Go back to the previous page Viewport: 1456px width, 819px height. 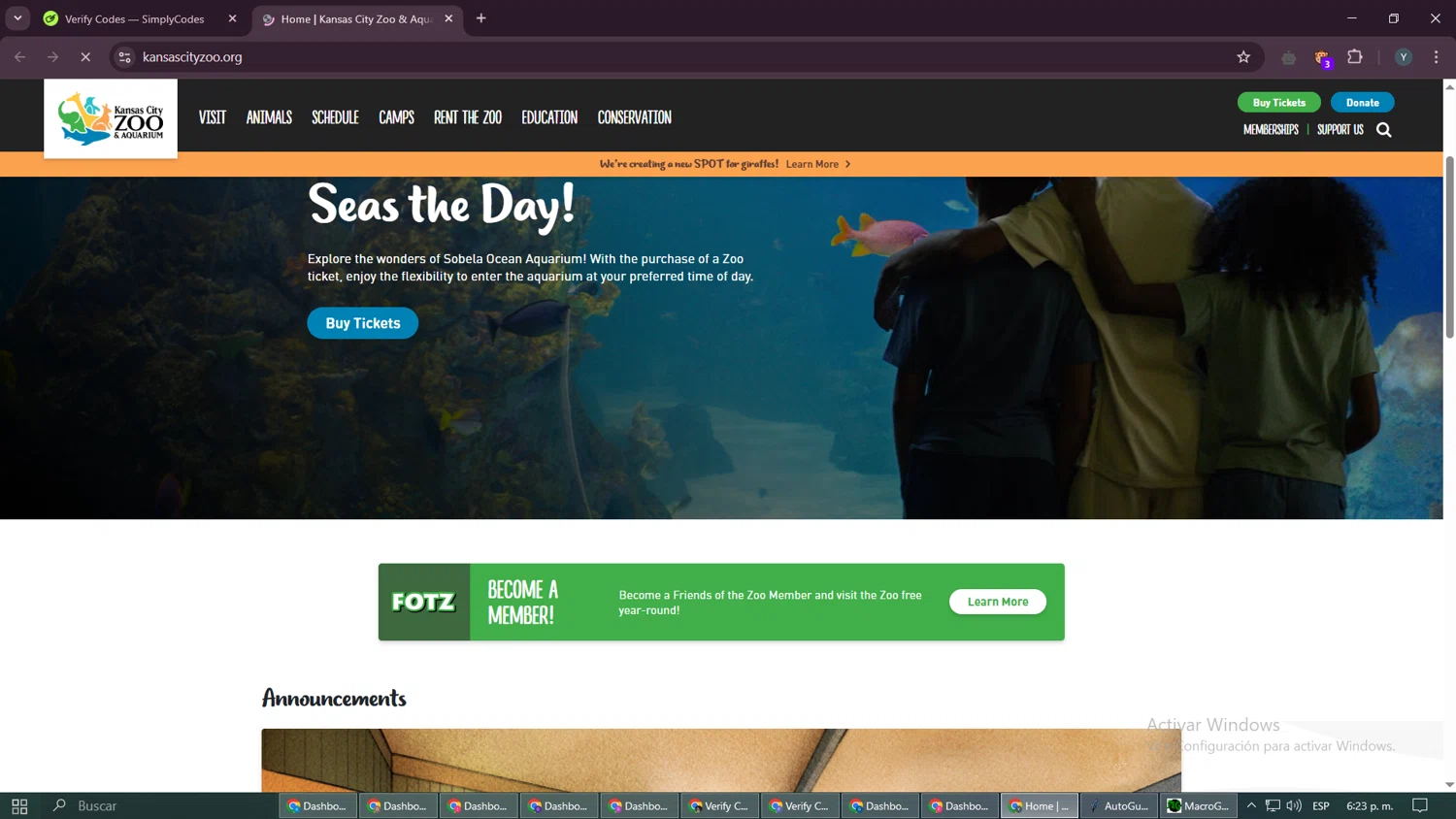coord(20,57)
